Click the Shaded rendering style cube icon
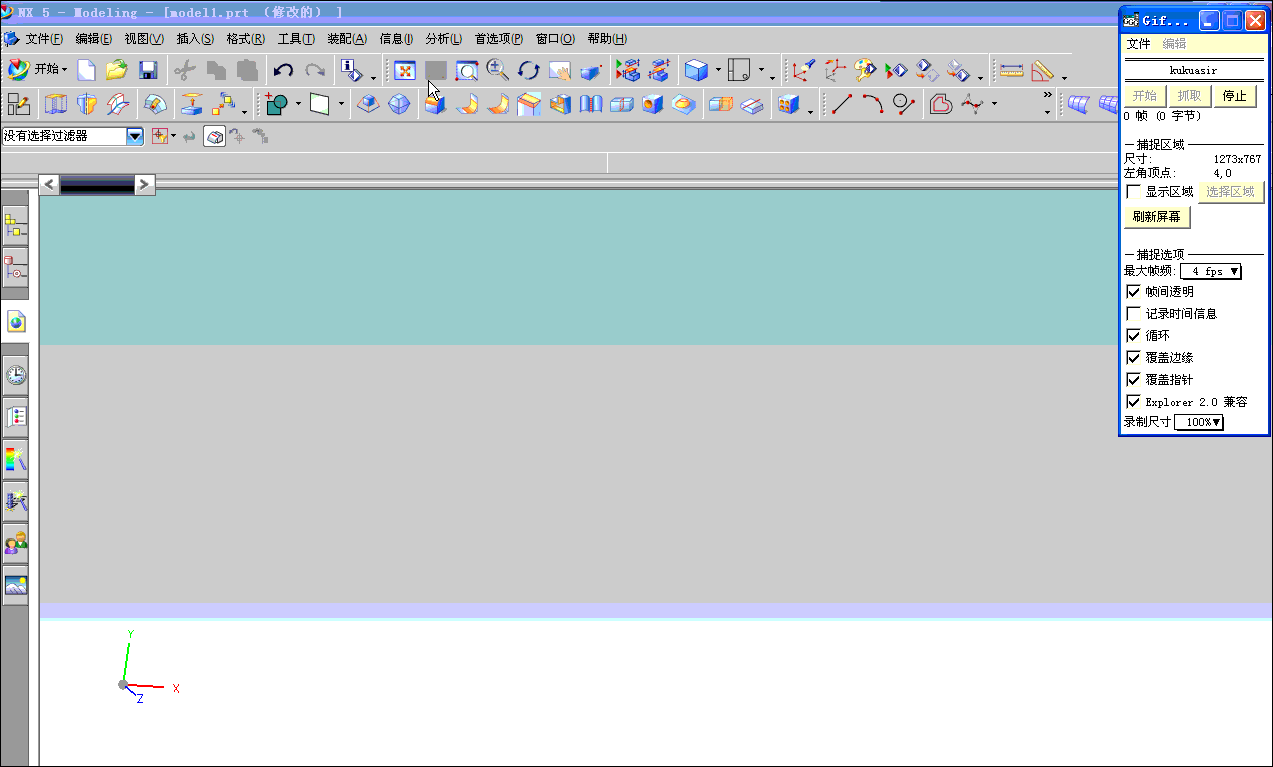 click(697, 70)
